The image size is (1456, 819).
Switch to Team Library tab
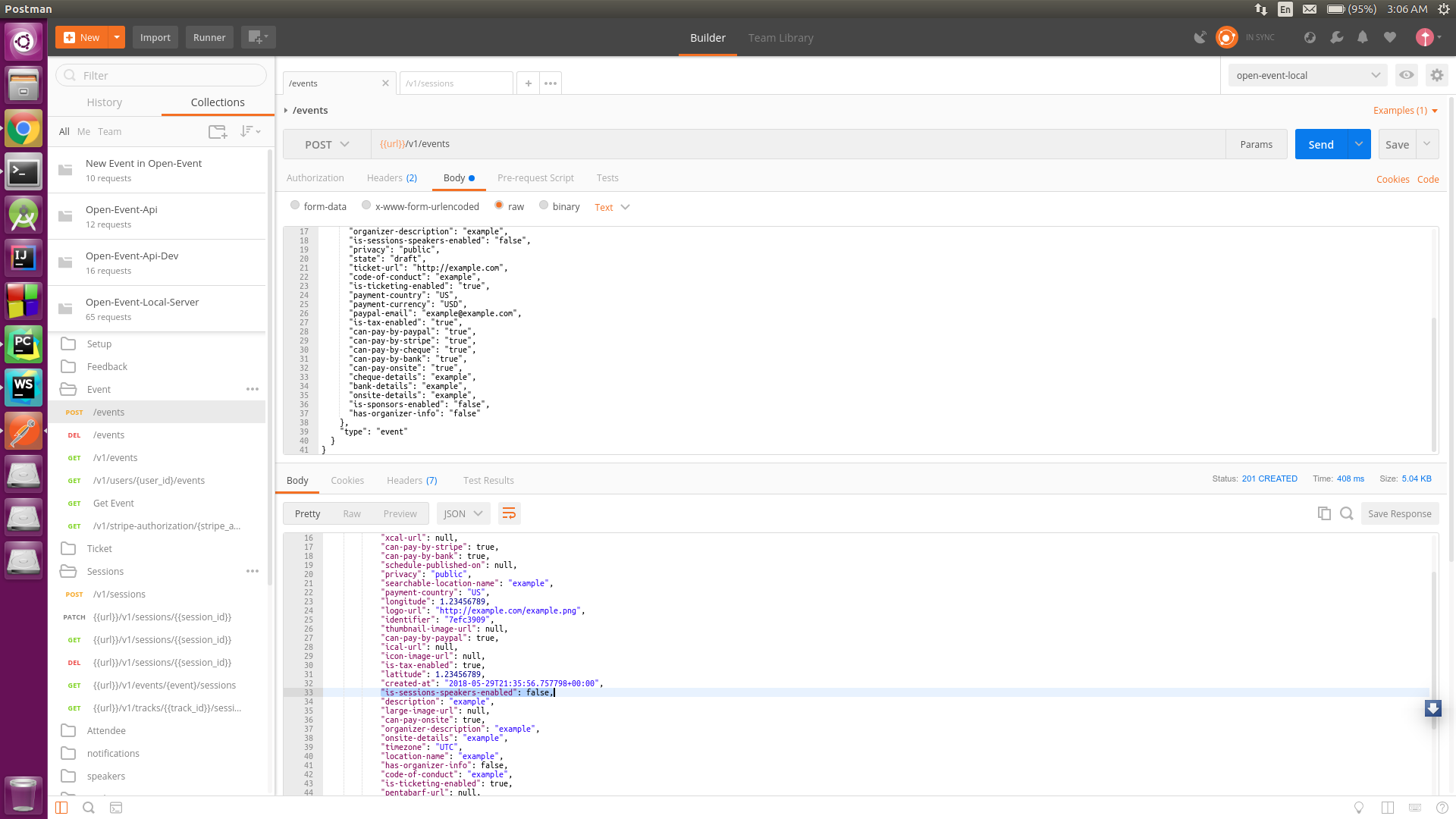click(780, 38)
